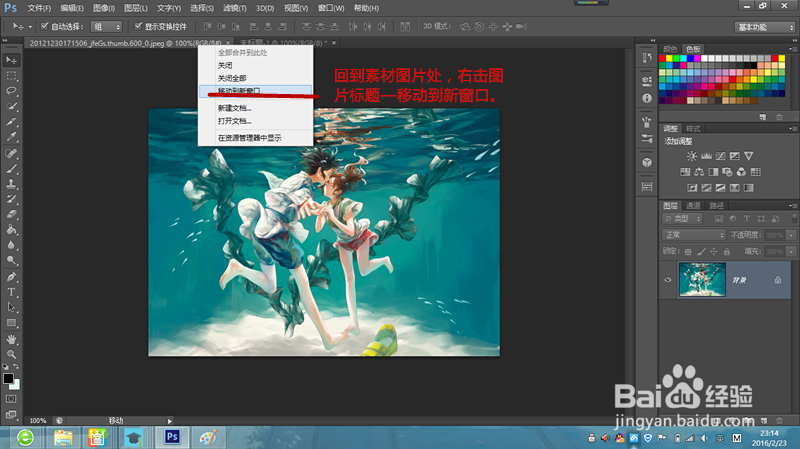Viewport: 800px width, 449px height.
Task: Pick the red swatch in 色板
Action: click(662, 59)
